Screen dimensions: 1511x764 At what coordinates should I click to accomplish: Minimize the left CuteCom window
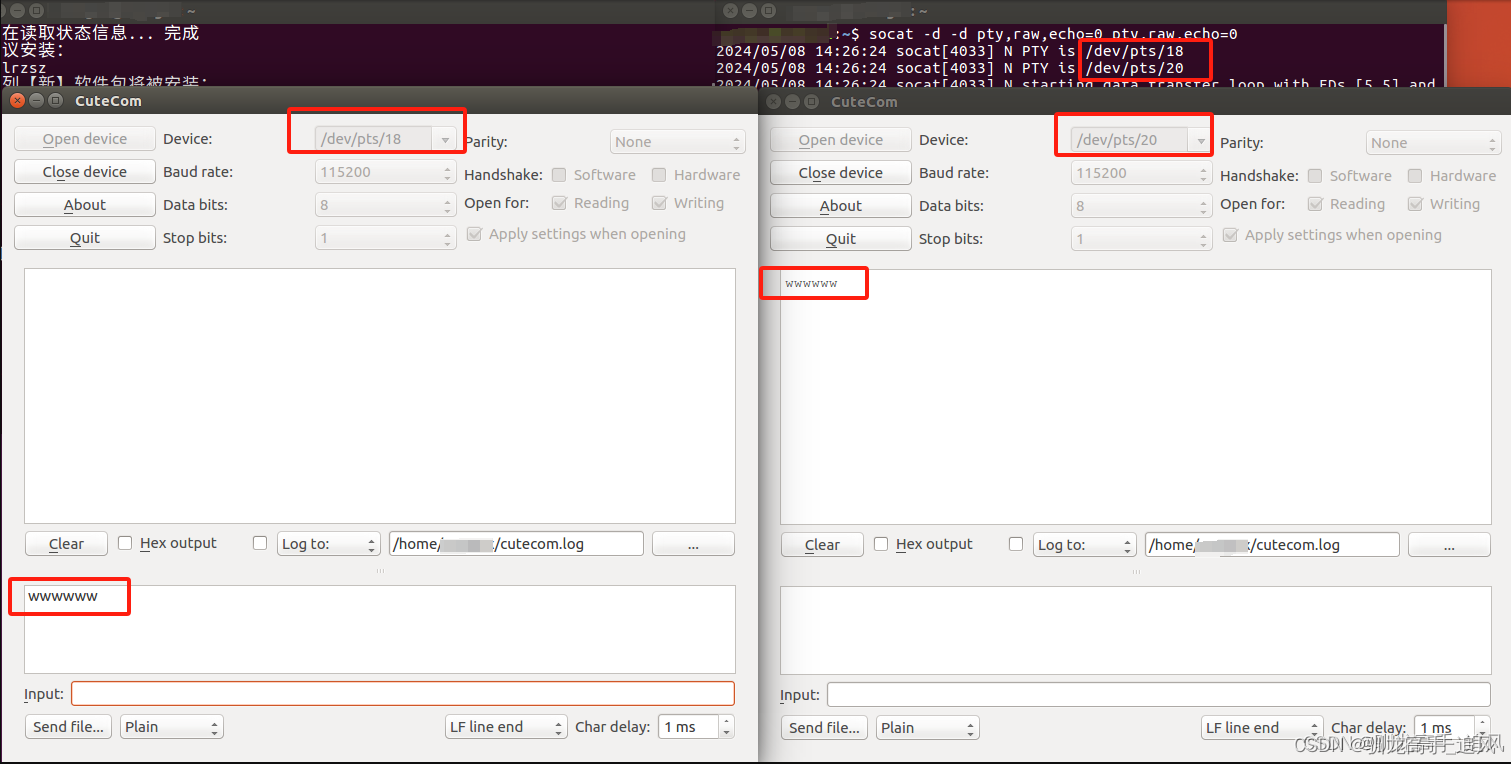[36, 100]
